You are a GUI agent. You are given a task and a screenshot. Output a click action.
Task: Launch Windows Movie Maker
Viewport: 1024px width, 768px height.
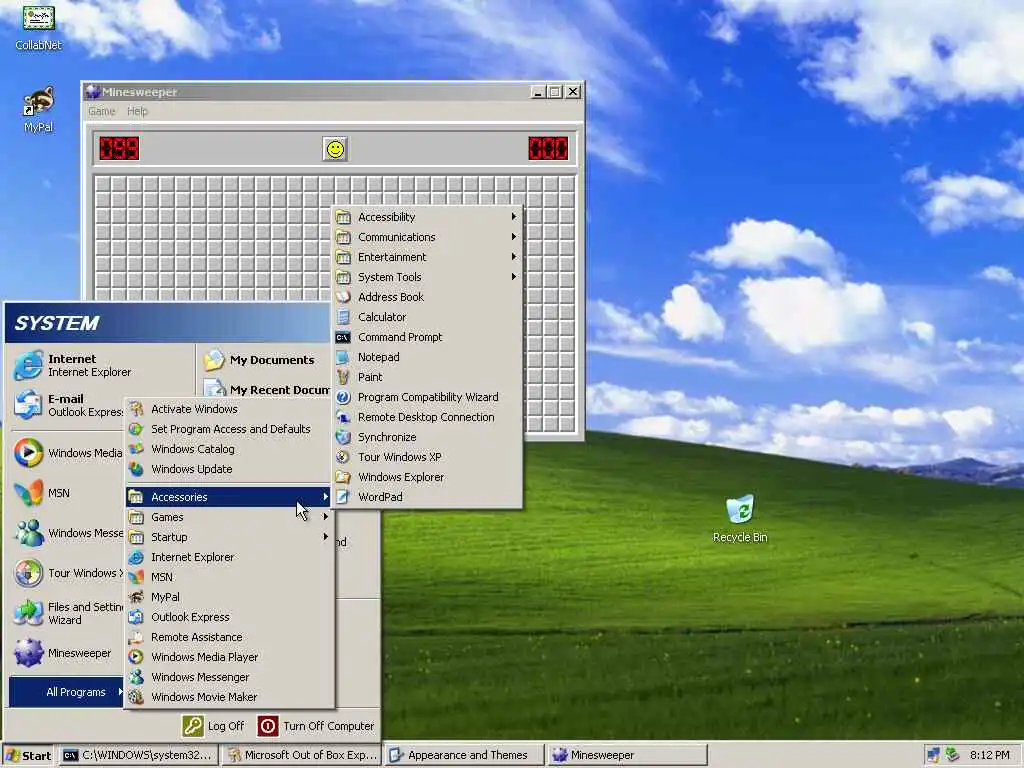229,697
